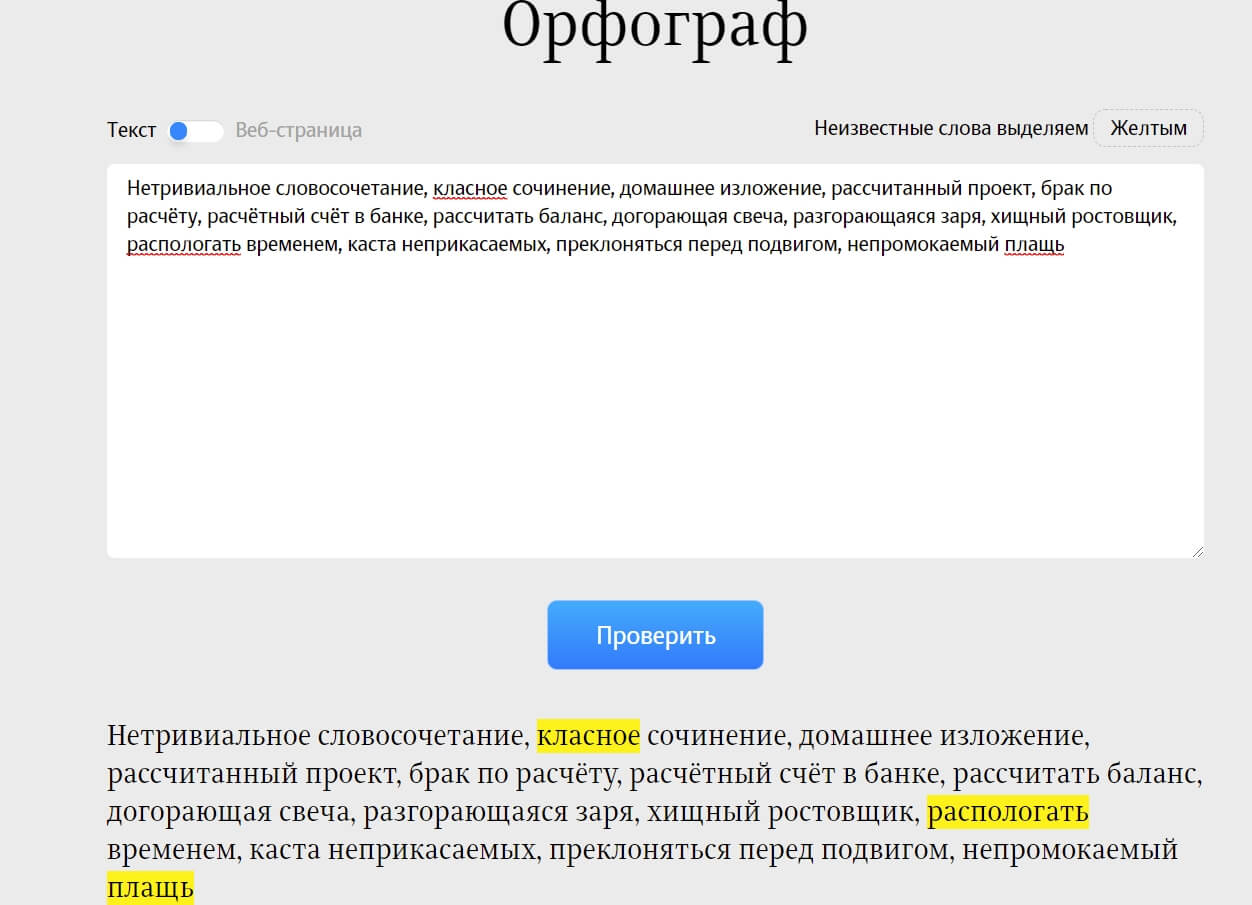Click highlighted word класное in results
This screenshot has width=1252, height=905.
588,736
